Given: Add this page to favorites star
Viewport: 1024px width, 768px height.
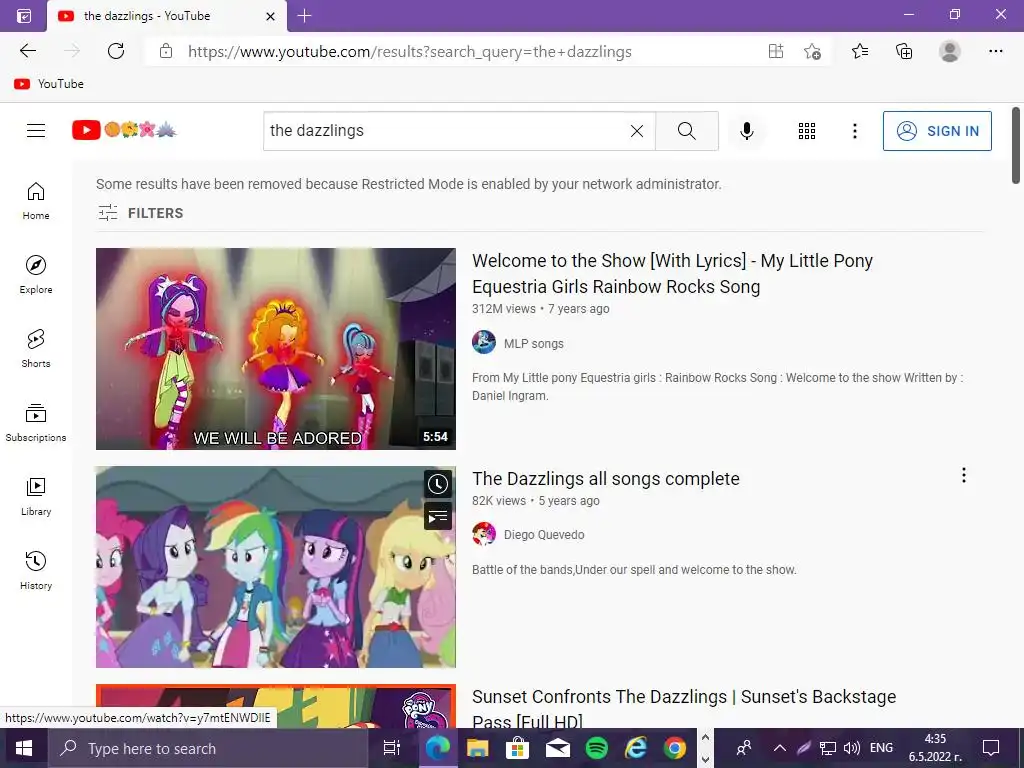Looking at the screenshot, I should pyautogui.click(x=812, y=51).
